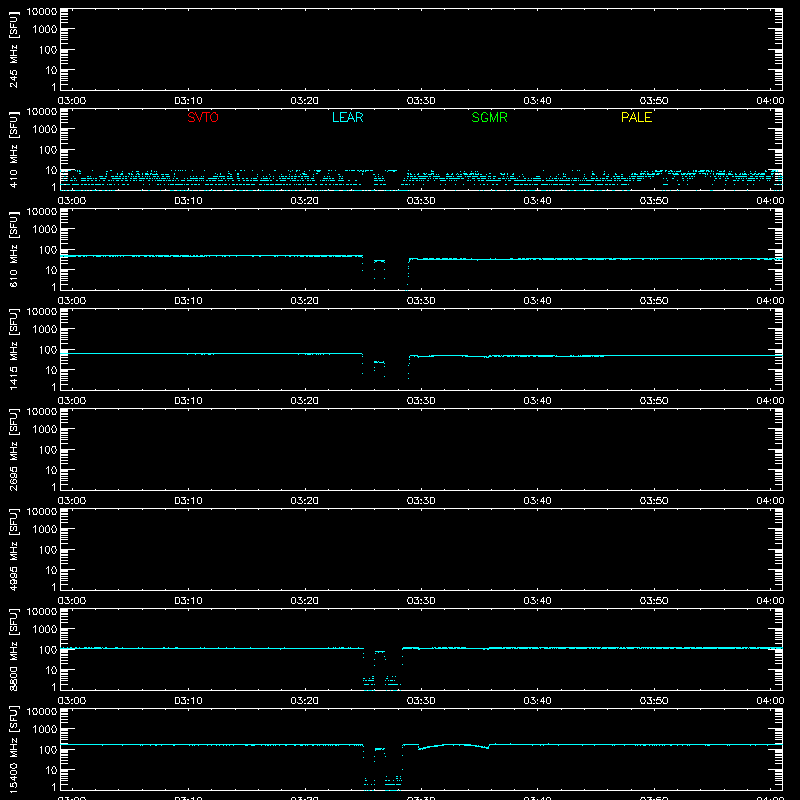The height and width of the screenshot is (800, 800).
Task: Click the yellow PALE station label
Action: pos(636,117)
